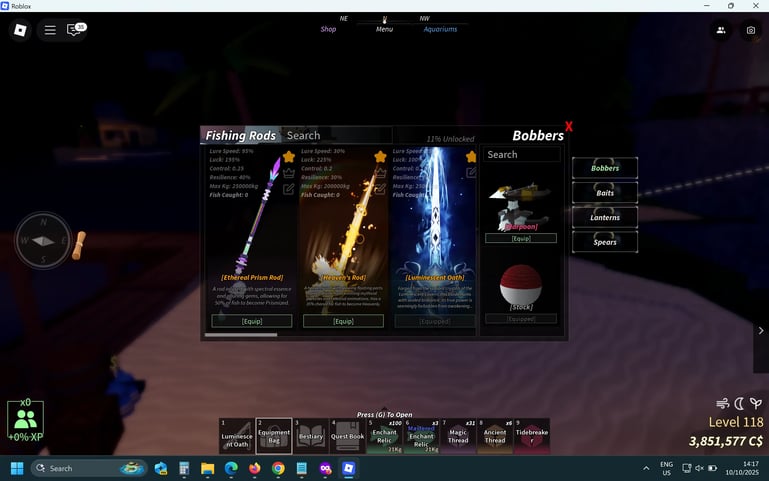Click the Fishing Rods search field
769x481 pixels.
[335, 136]
